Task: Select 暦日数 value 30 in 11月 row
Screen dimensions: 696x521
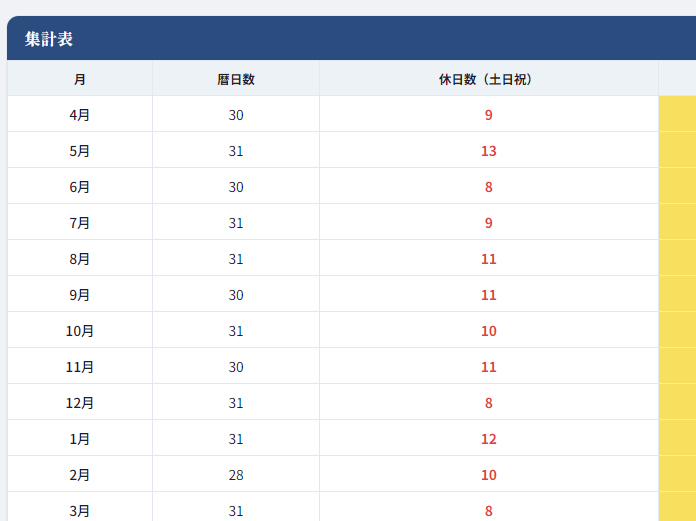Action: pos(236,367)
